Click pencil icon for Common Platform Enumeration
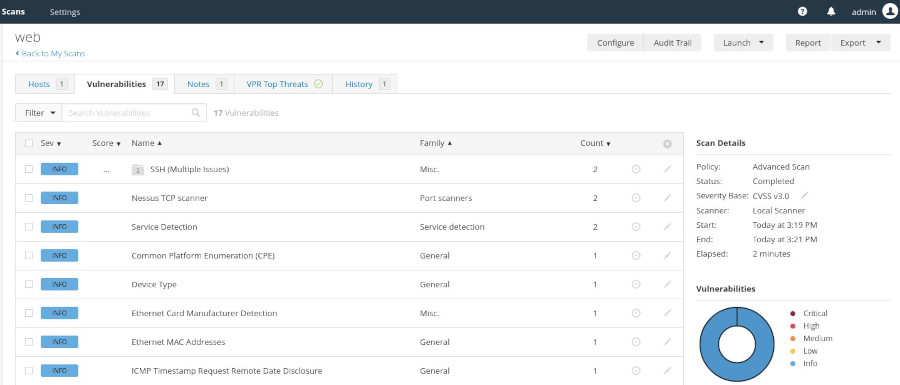The width and height of the screenshot is (900, 385). pyautogui.click(x=667, y=255)
